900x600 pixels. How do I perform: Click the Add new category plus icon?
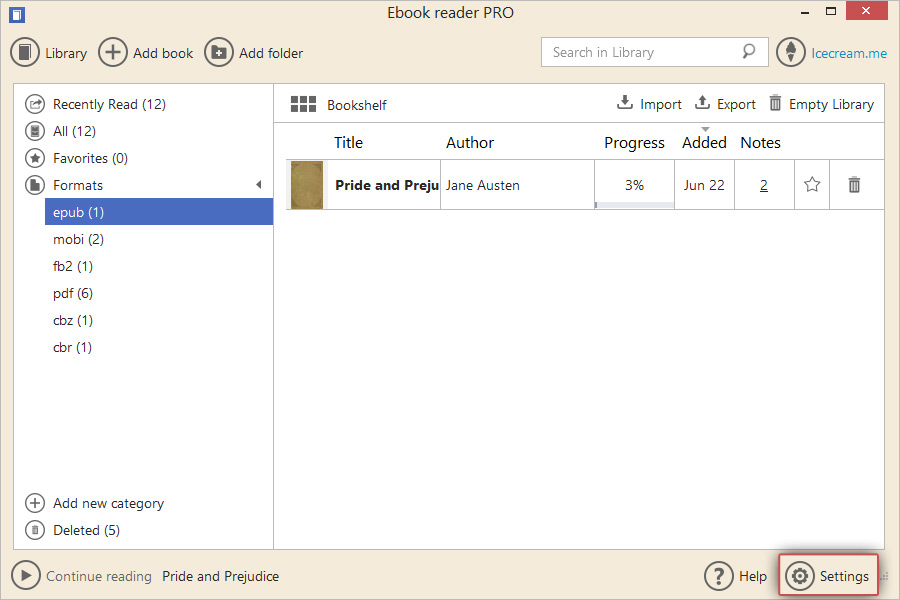pyautogui.click(x=35, y=503)
